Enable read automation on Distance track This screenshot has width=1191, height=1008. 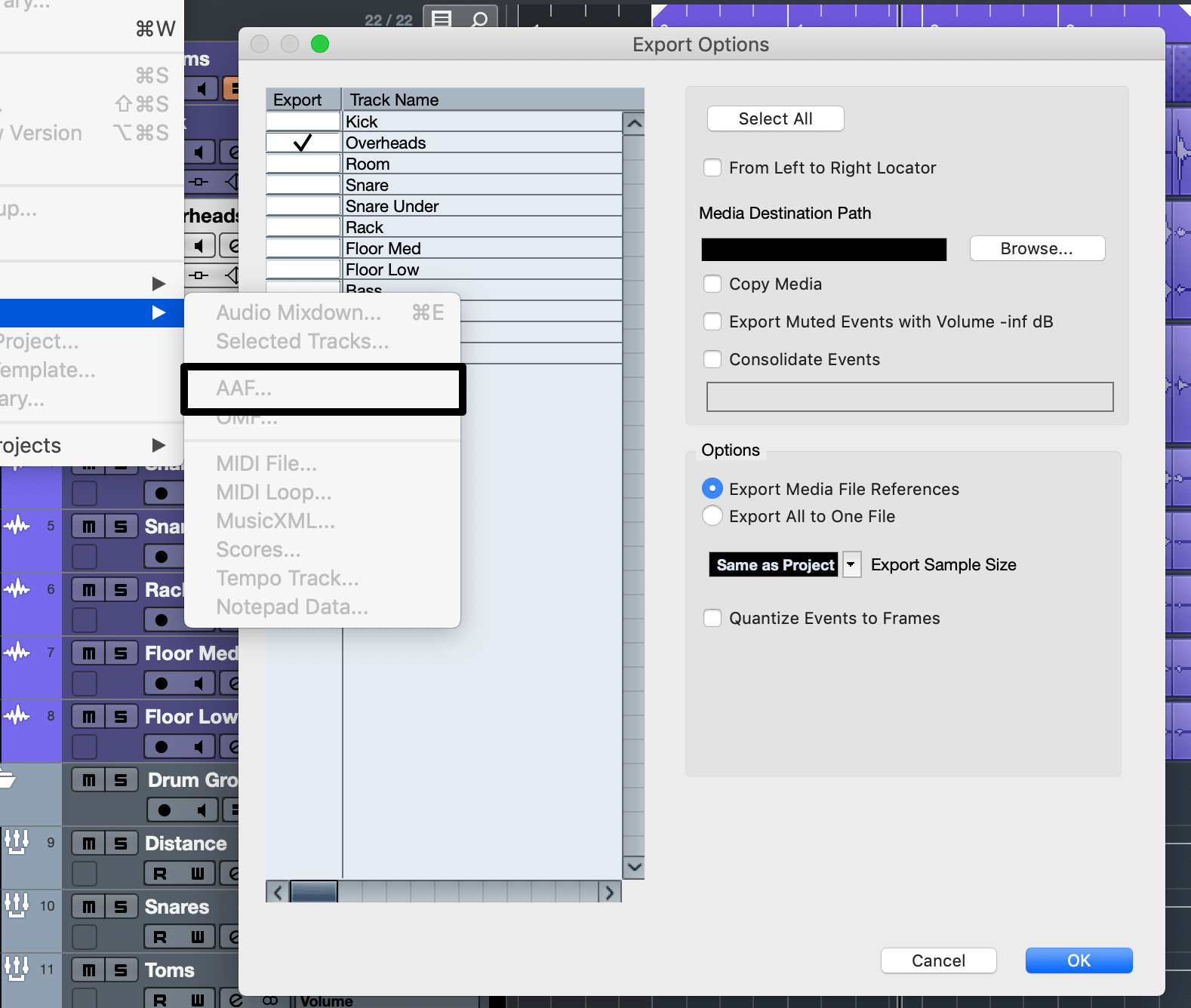[x=160, y=874]
